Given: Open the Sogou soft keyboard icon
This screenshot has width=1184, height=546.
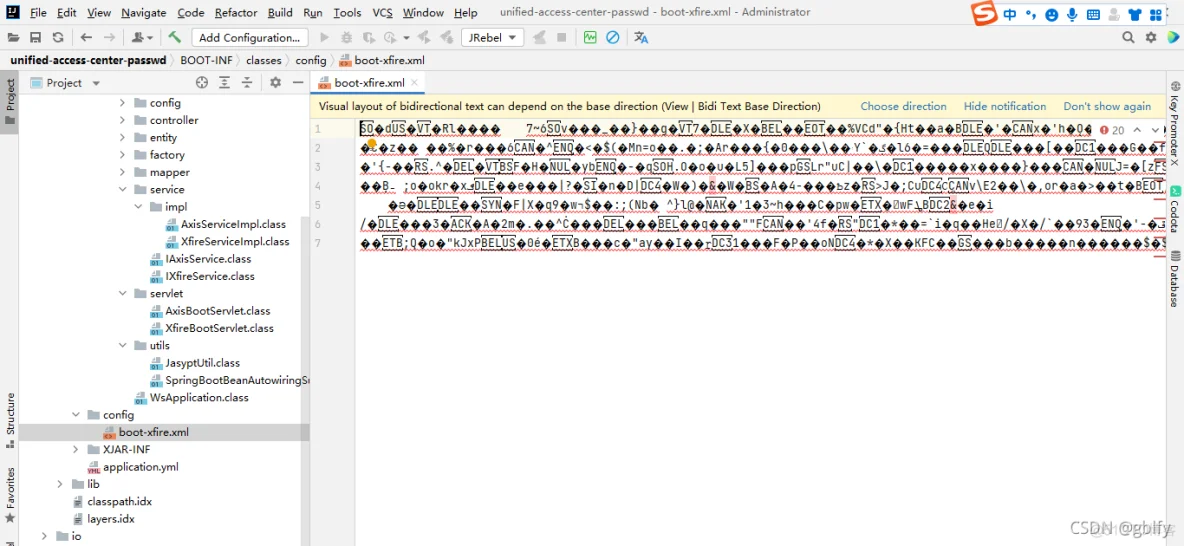Looking at the screenshot, I should (x=1093, y=14).
